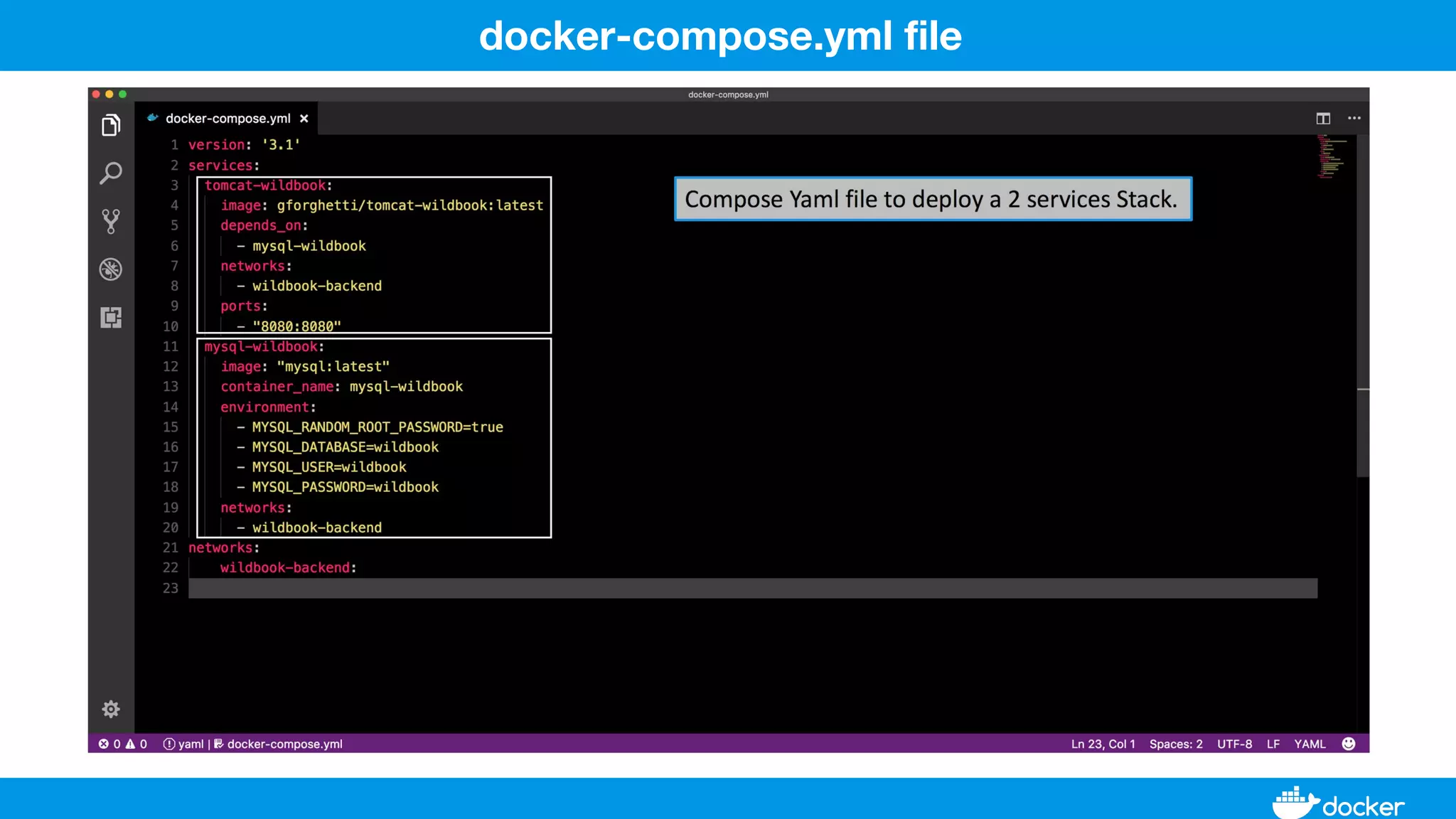Change indentation via Spaces: 2

click(1176, 744)
